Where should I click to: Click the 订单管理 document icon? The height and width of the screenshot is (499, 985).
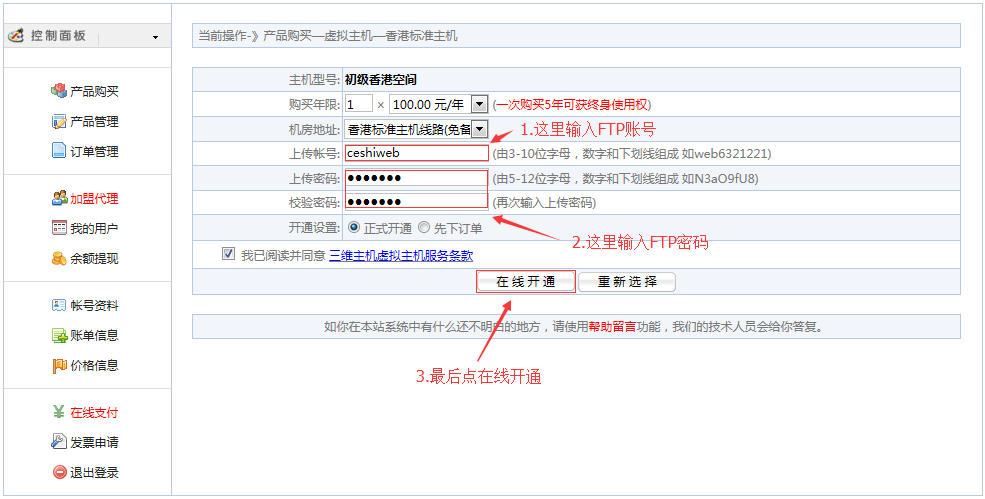pyautogui.click(x=59, y=151)
